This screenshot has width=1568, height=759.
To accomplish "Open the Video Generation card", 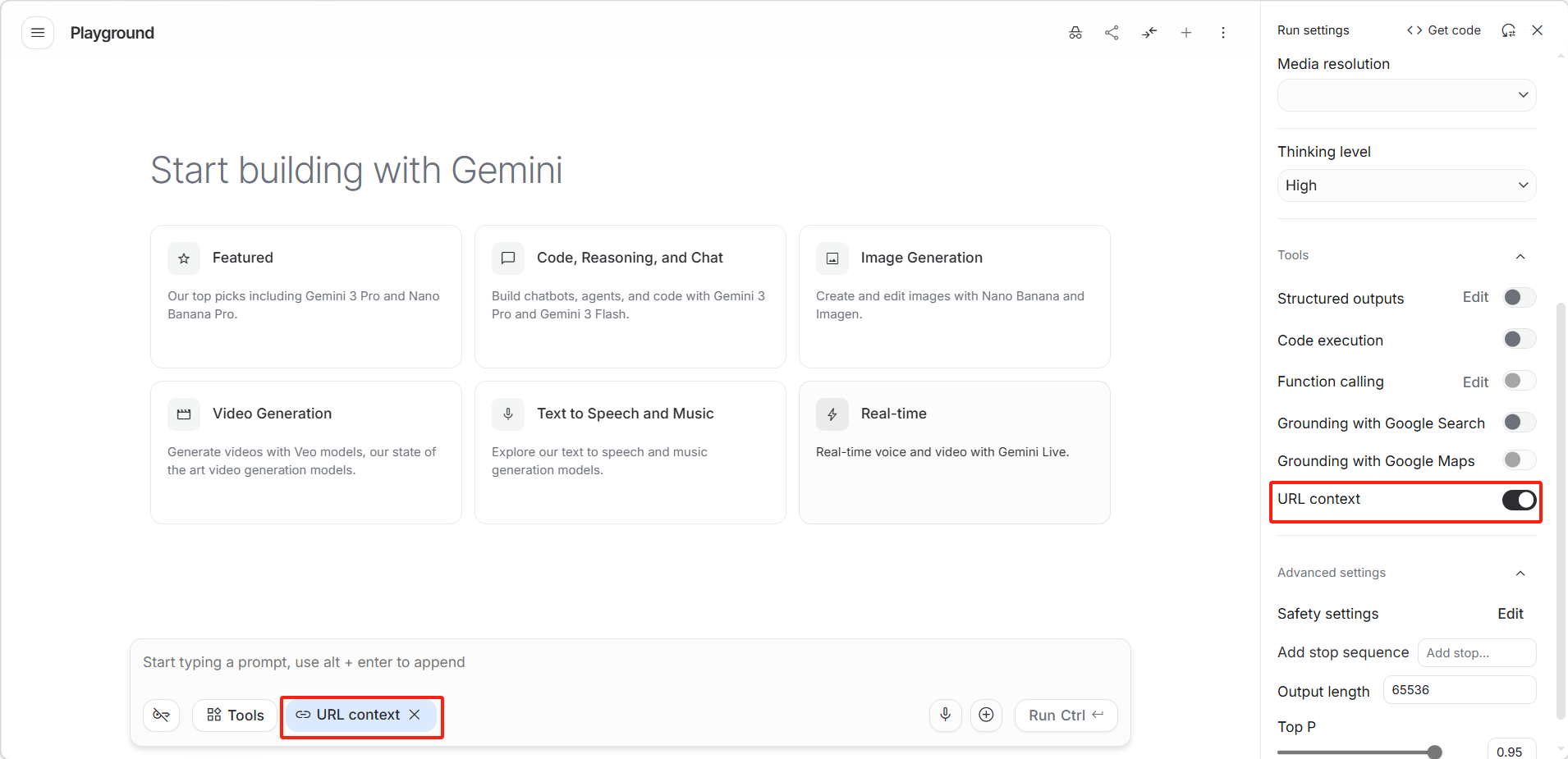I will pos(306,453).
